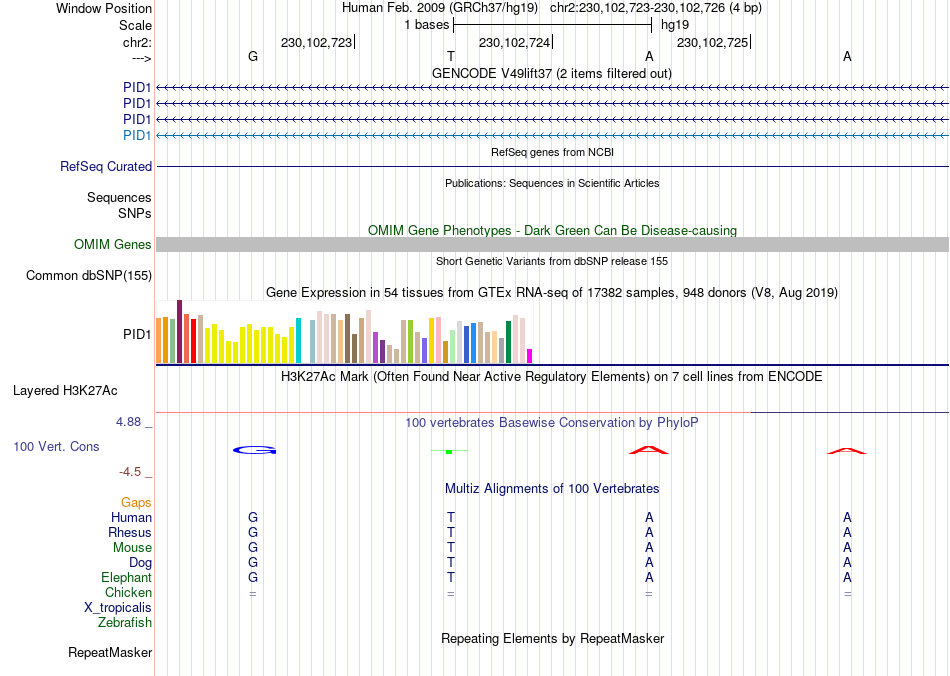Click the GENCODE V49lift37 track title
The image size is (950, 676).
tap(552, 73)
